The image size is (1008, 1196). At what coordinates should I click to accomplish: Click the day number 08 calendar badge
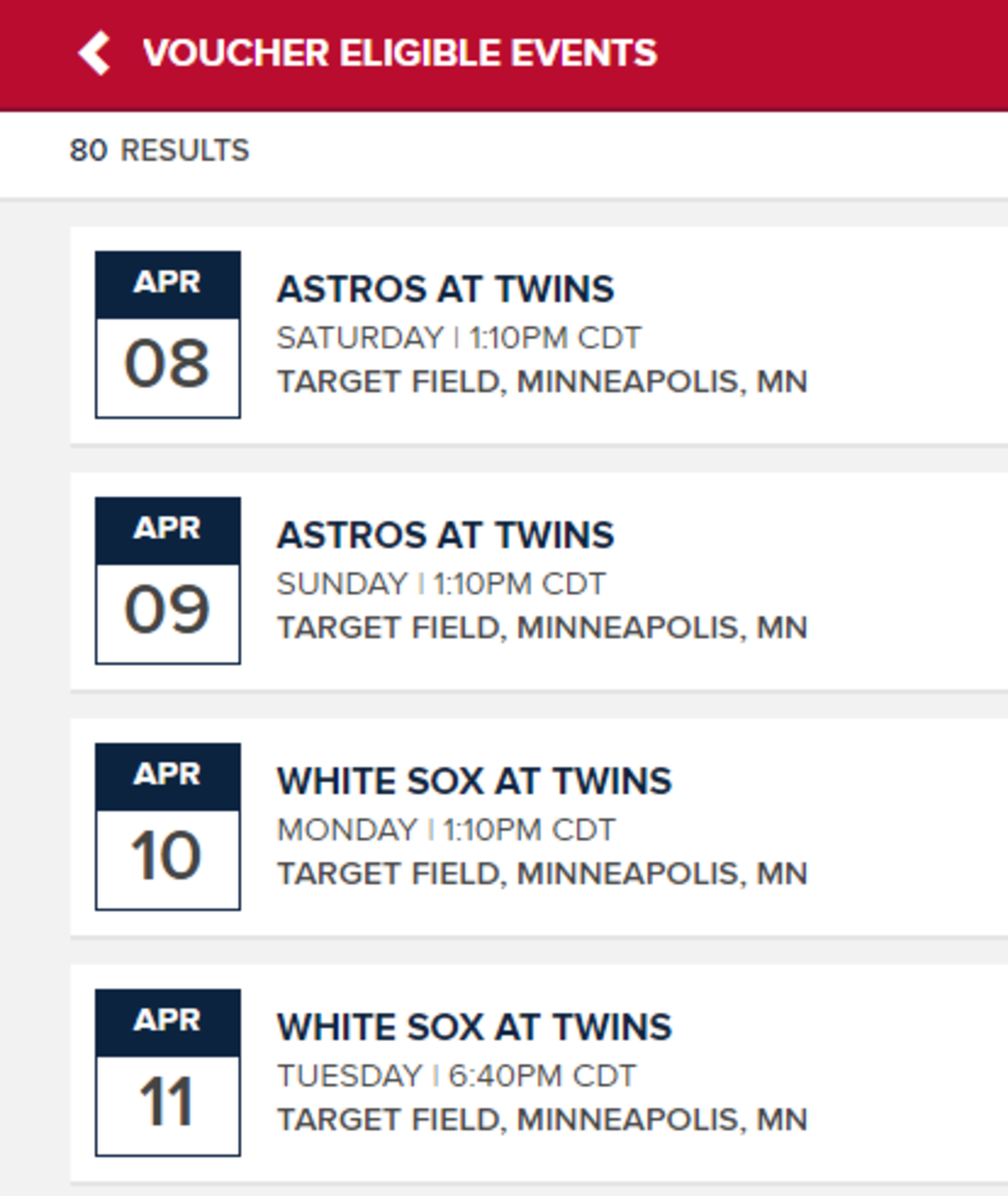[167, 364]
